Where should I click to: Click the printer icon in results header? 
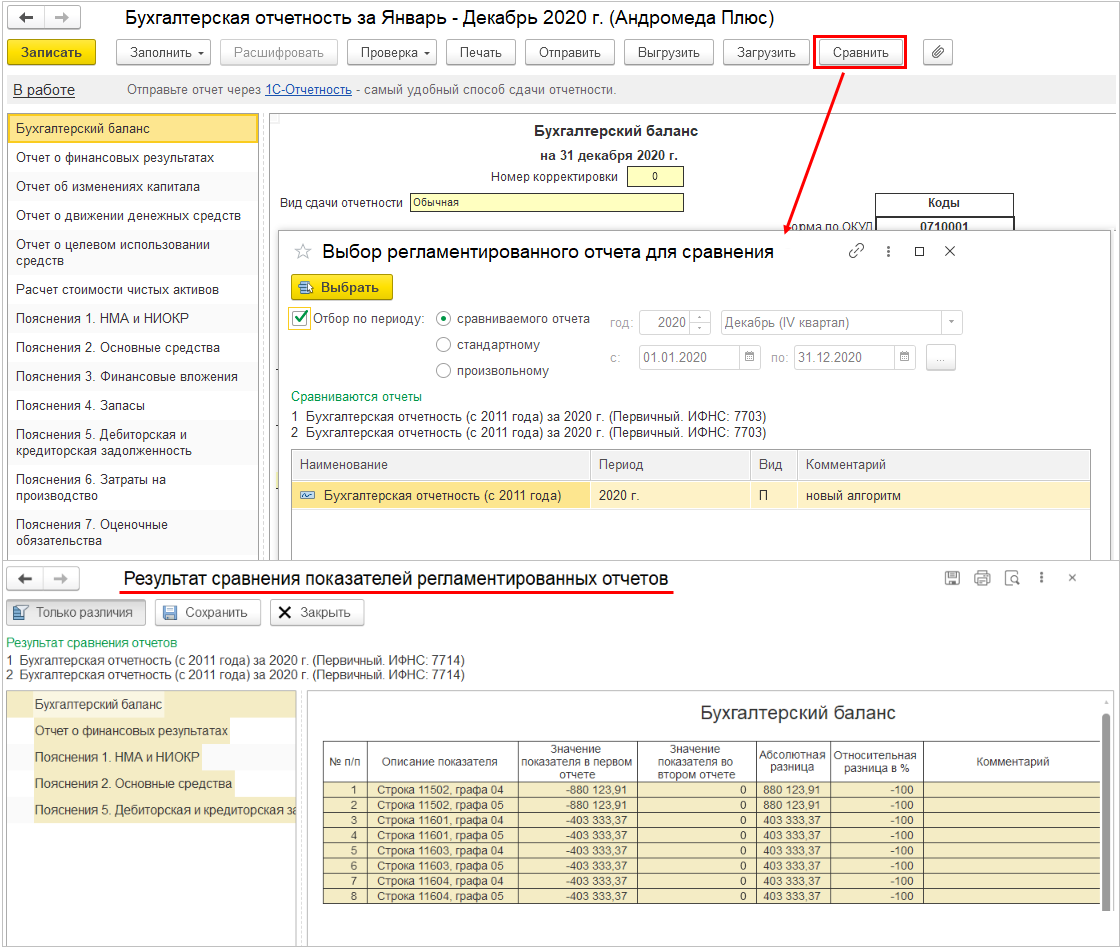point(982,578)
